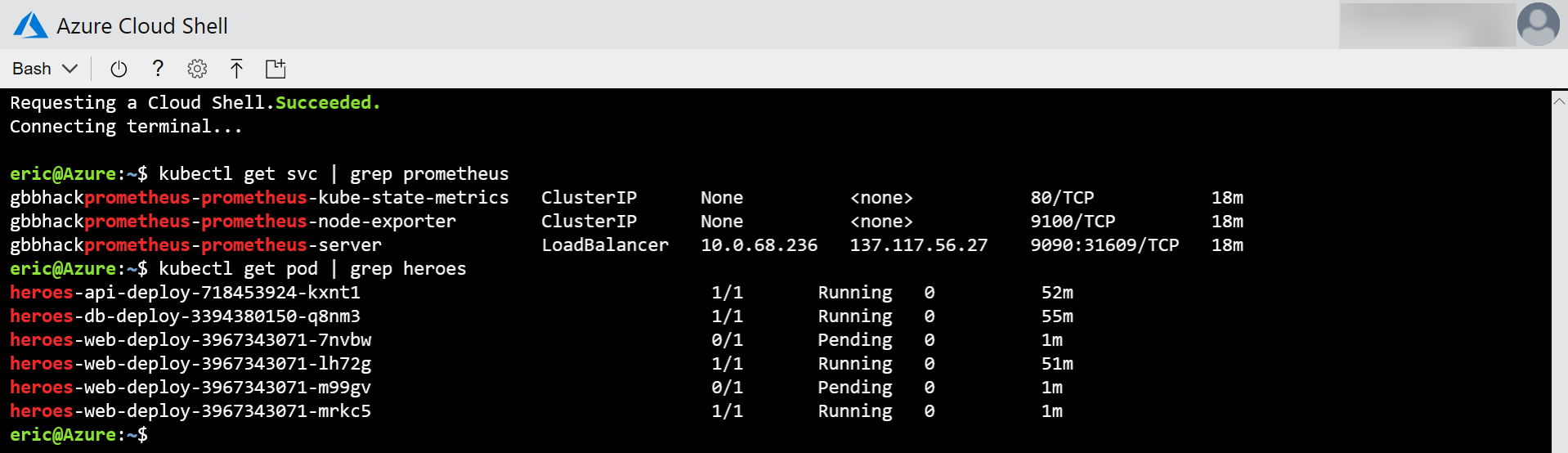This screenshot has height=453, width=1568.
Task: Click the external IP 137.117.56.27
Action: tap(919, 244)
